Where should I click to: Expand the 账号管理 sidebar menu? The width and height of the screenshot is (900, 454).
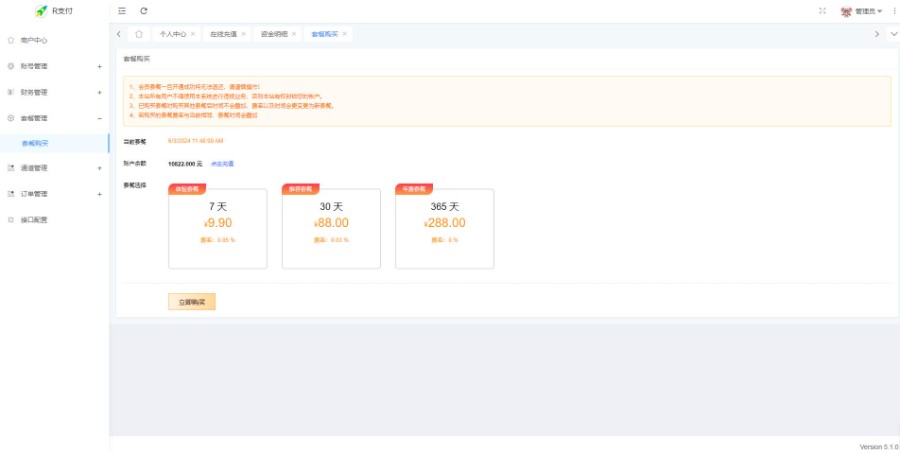coord(55,67)
